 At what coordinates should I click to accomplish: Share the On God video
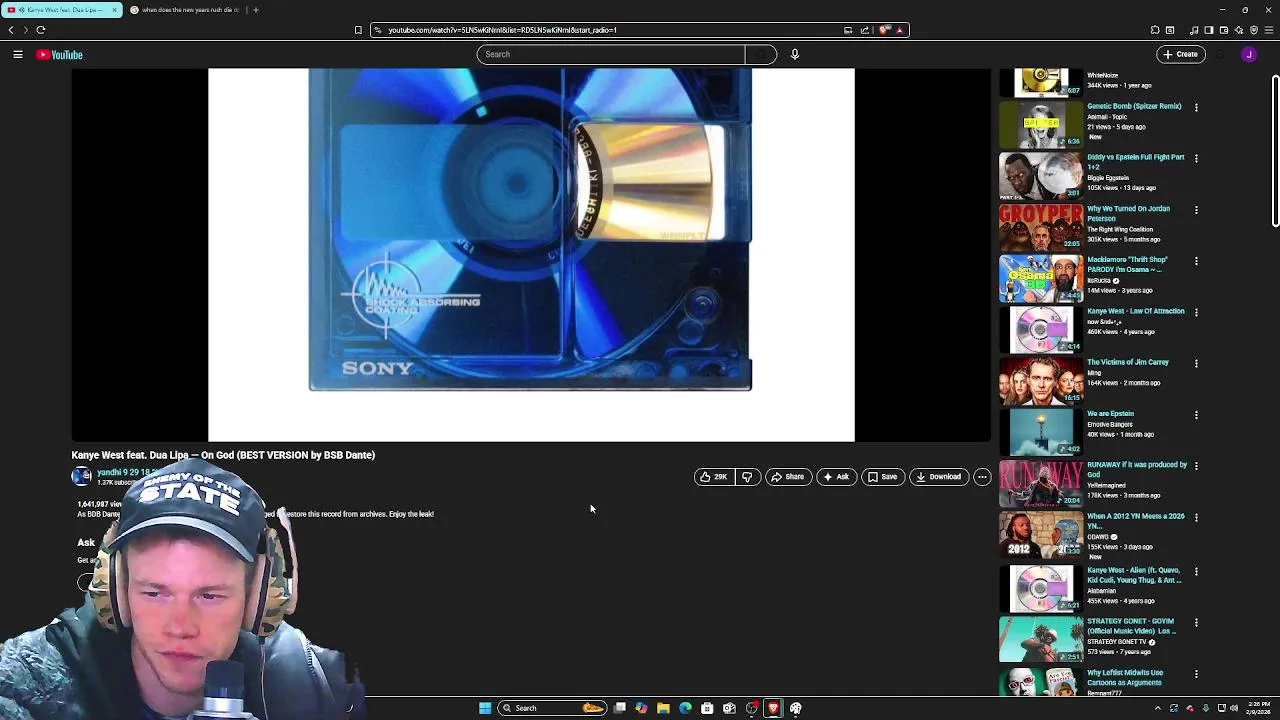tap(788, 477)
